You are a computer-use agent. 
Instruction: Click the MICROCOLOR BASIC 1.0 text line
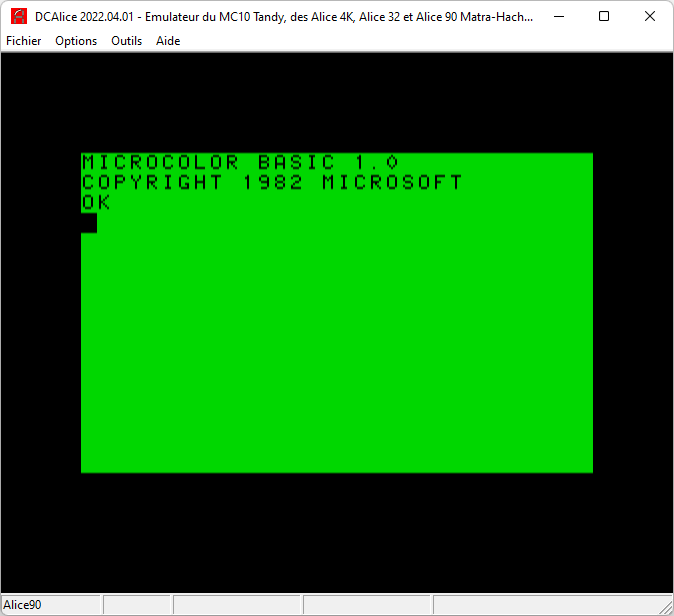[x=240, y=163]
